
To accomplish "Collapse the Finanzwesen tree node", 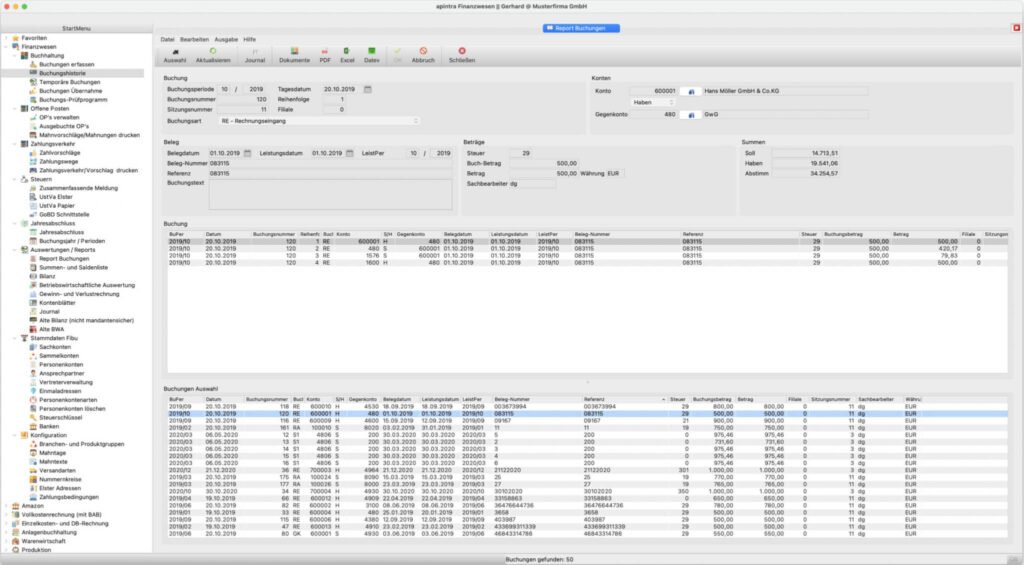I will [7, 47].
